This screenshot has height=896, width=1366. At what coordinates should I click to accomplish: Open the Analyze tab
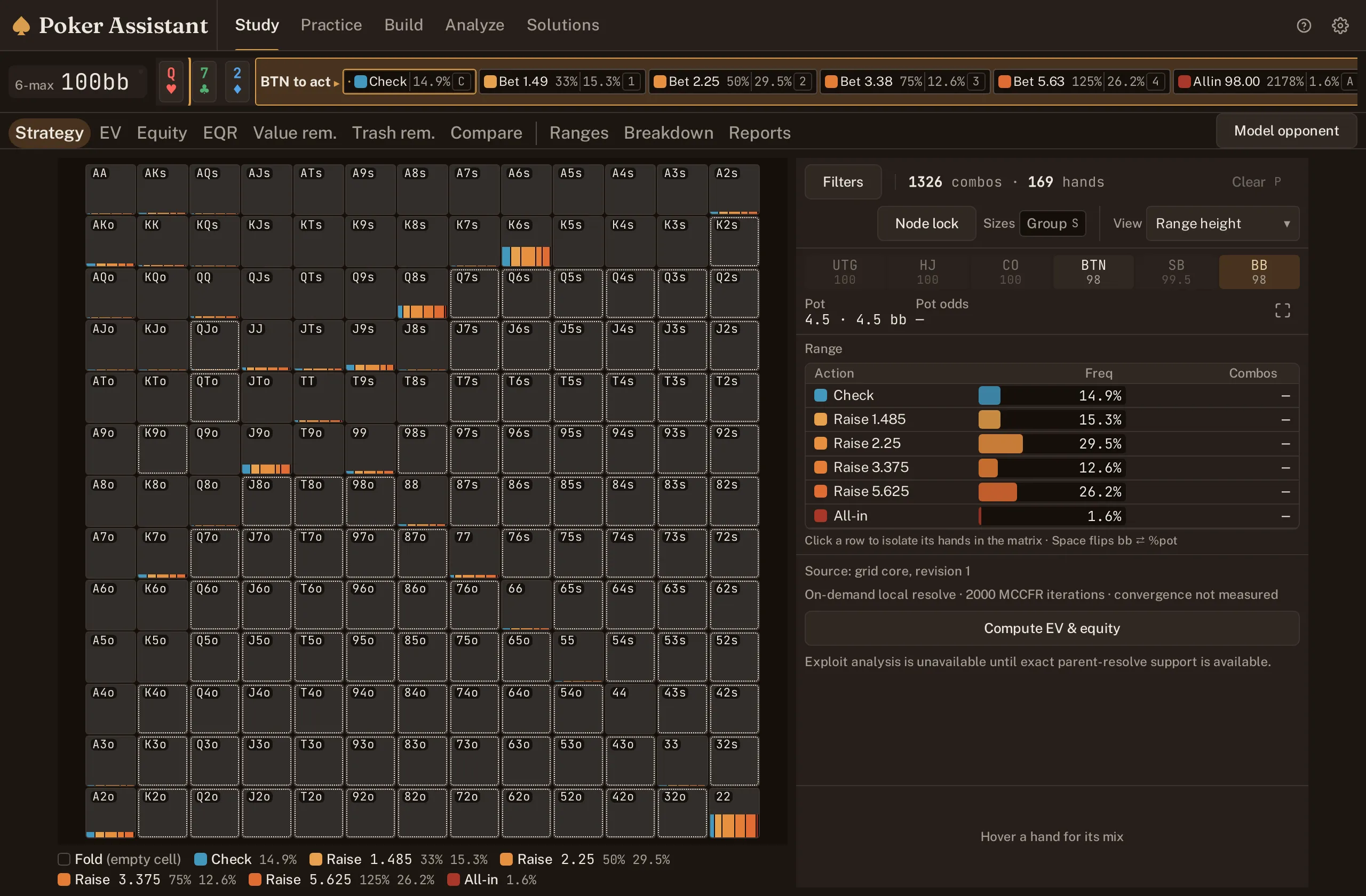pos(475,25)
